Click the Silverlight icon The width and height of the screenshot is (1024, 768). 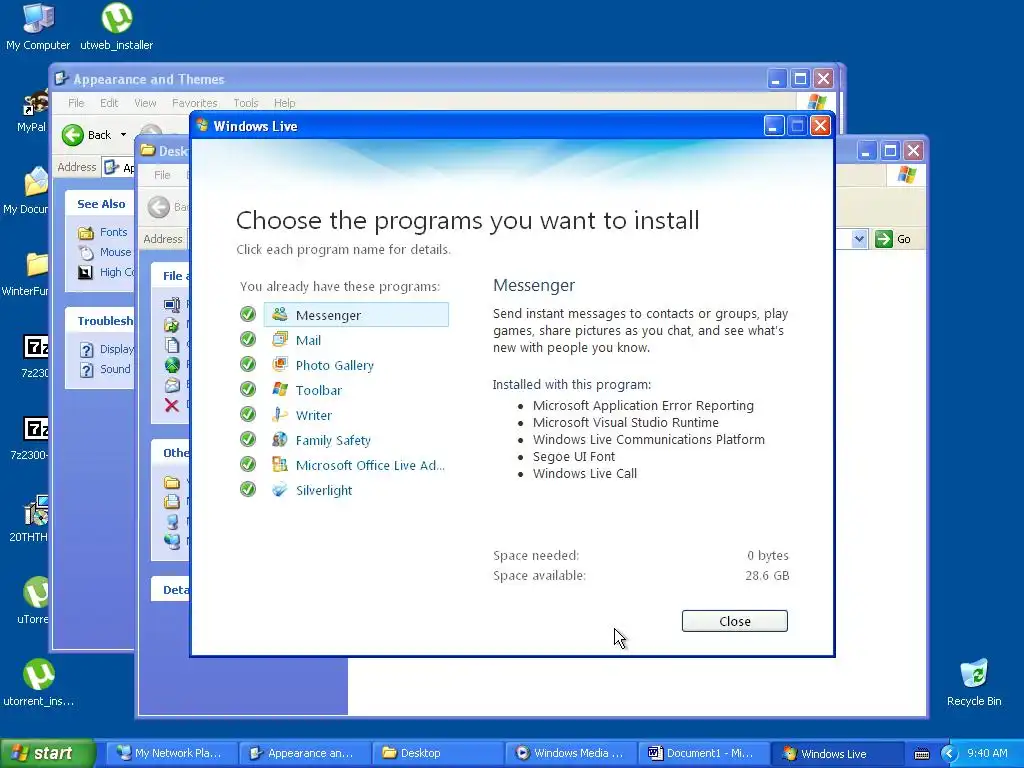coord(280,489)
